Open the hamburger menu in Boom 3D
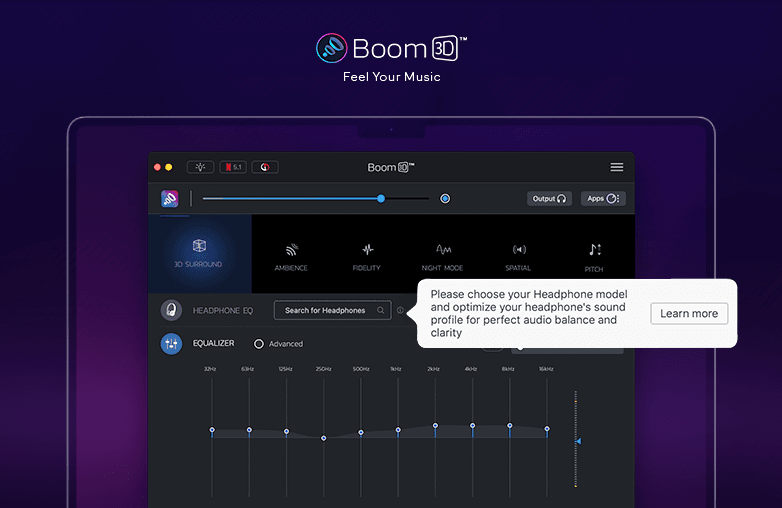This screenshot has height=508, width=782. click(x=616, y=167)
